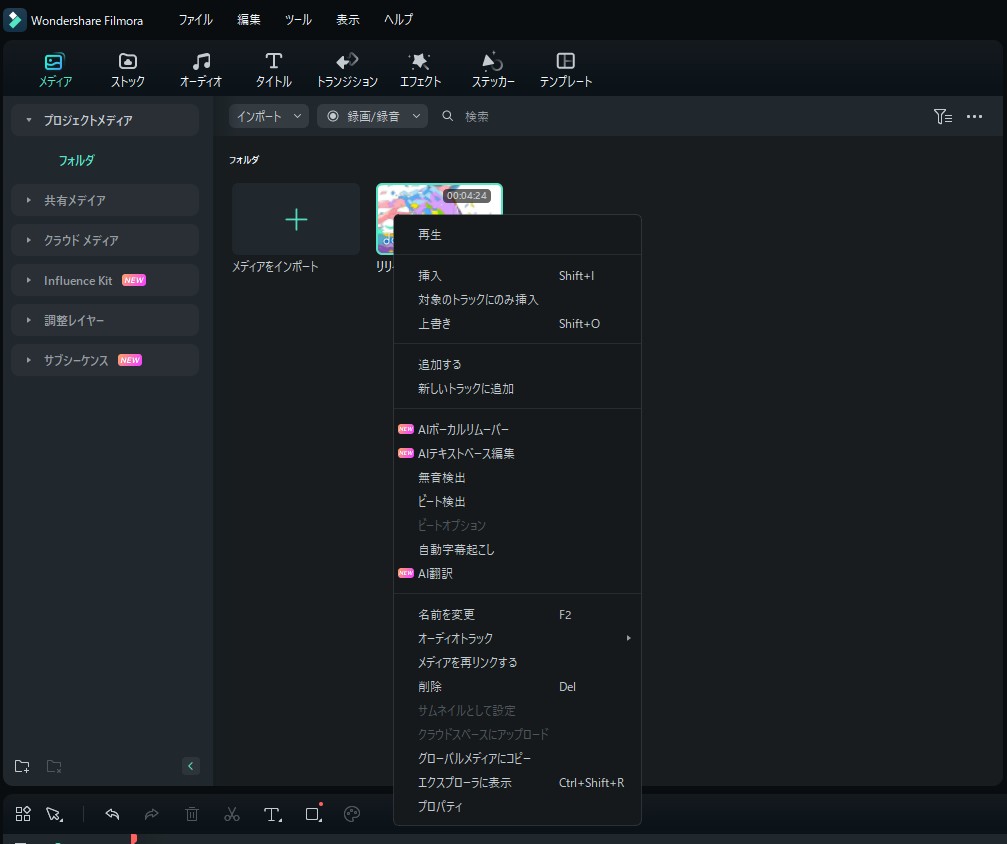The height and width of the screenshot is (844, 1007).
Task: Open the ストック (Stock) tab
Action: pyautogui.click(x=127, y=70)
